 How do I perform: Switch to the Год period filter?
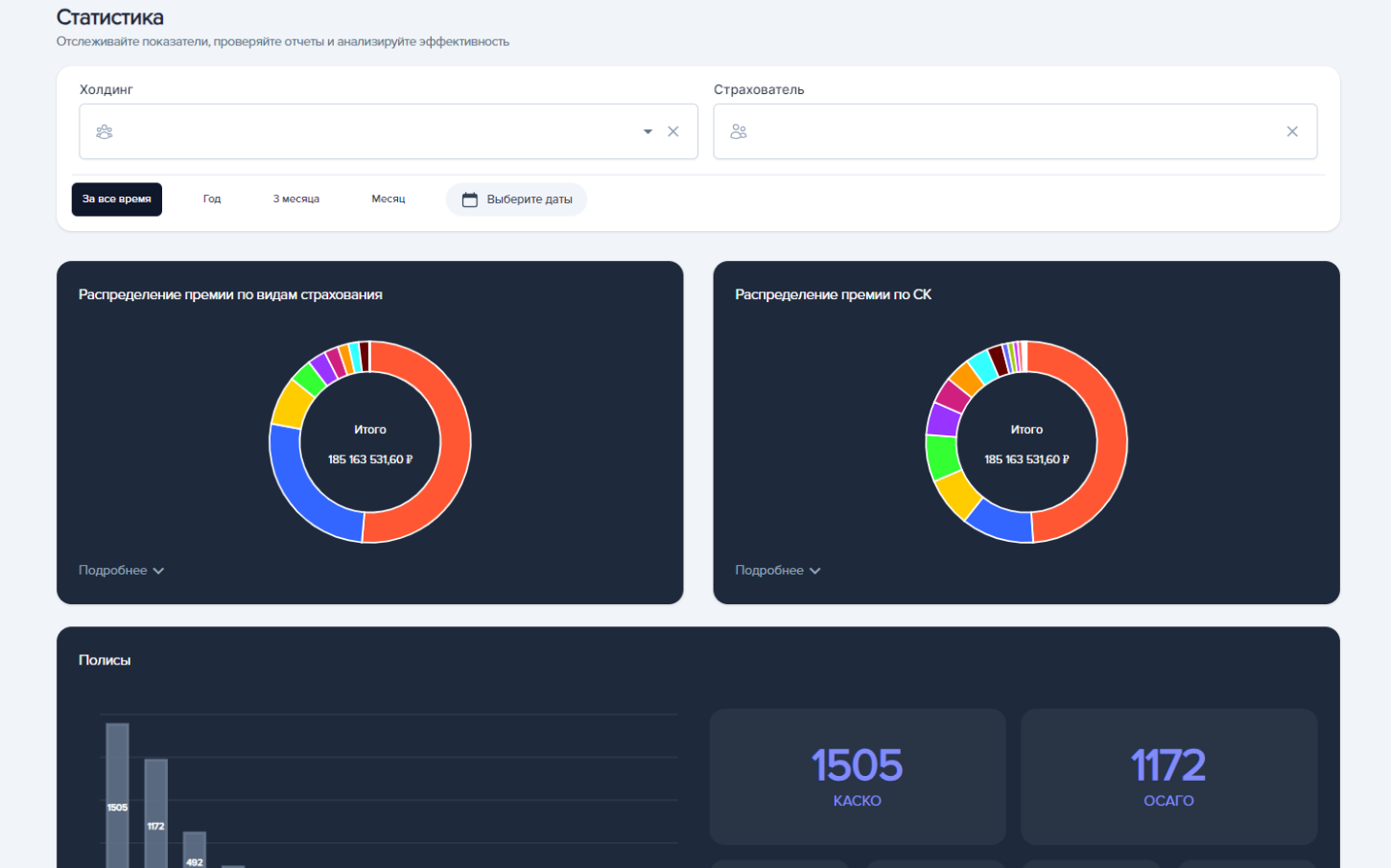(x=212, y=199)
